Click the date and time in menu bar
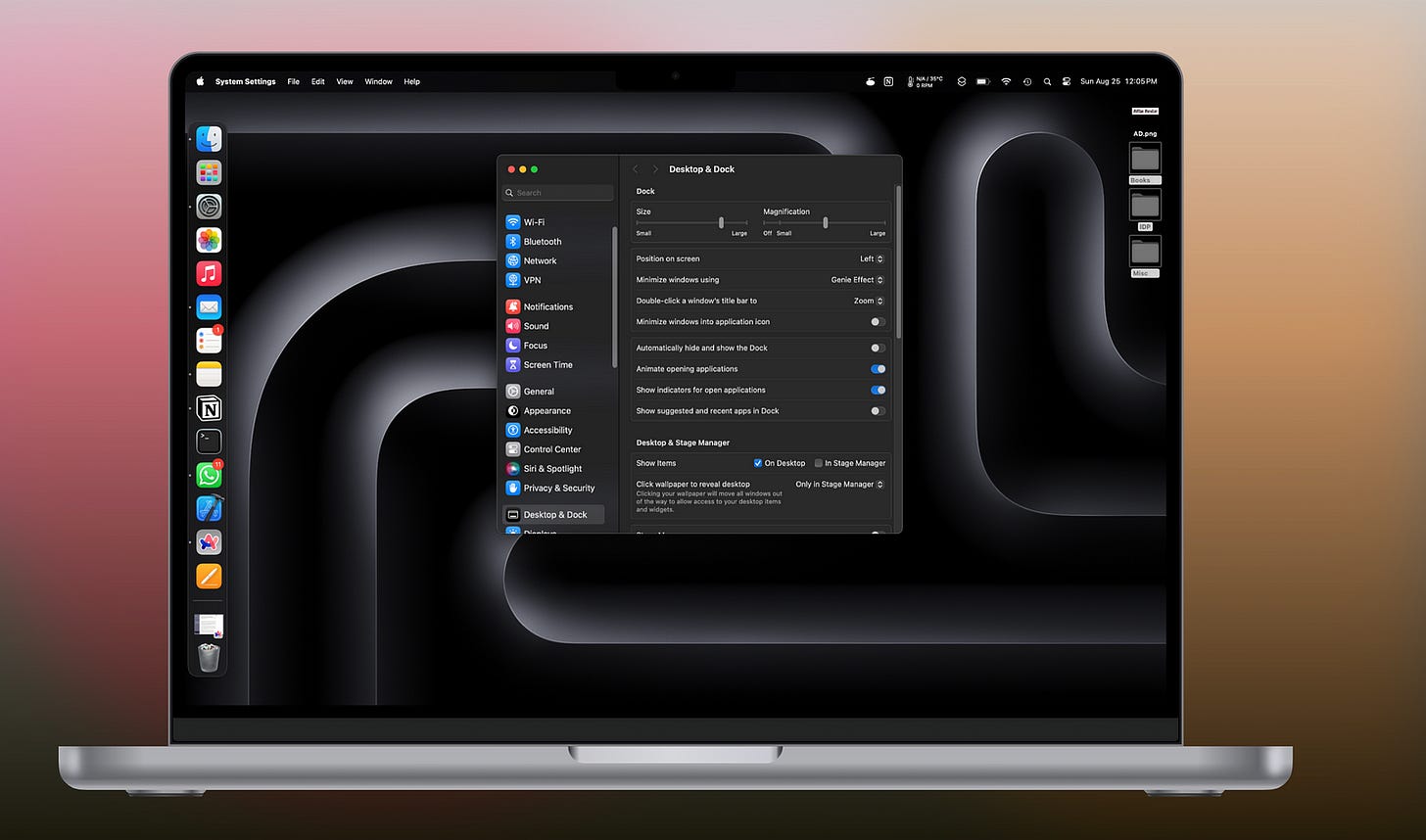Image resolution: width=1426 pixels, height=840 pixels. (x=1118, y=82)
